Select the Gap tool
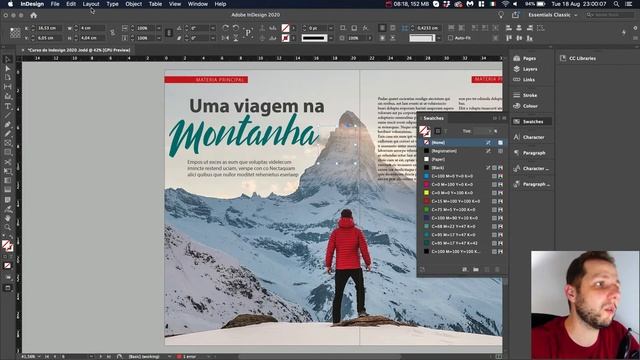The width and height of the screenshot is (640, 360). tap(7, 87)
